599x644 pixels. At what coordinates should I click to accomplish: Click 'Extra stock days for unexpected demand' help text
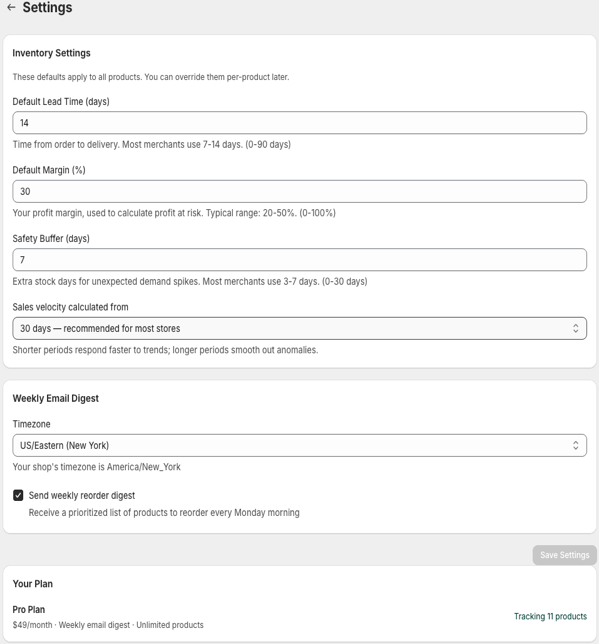click(x=190, y=281)
